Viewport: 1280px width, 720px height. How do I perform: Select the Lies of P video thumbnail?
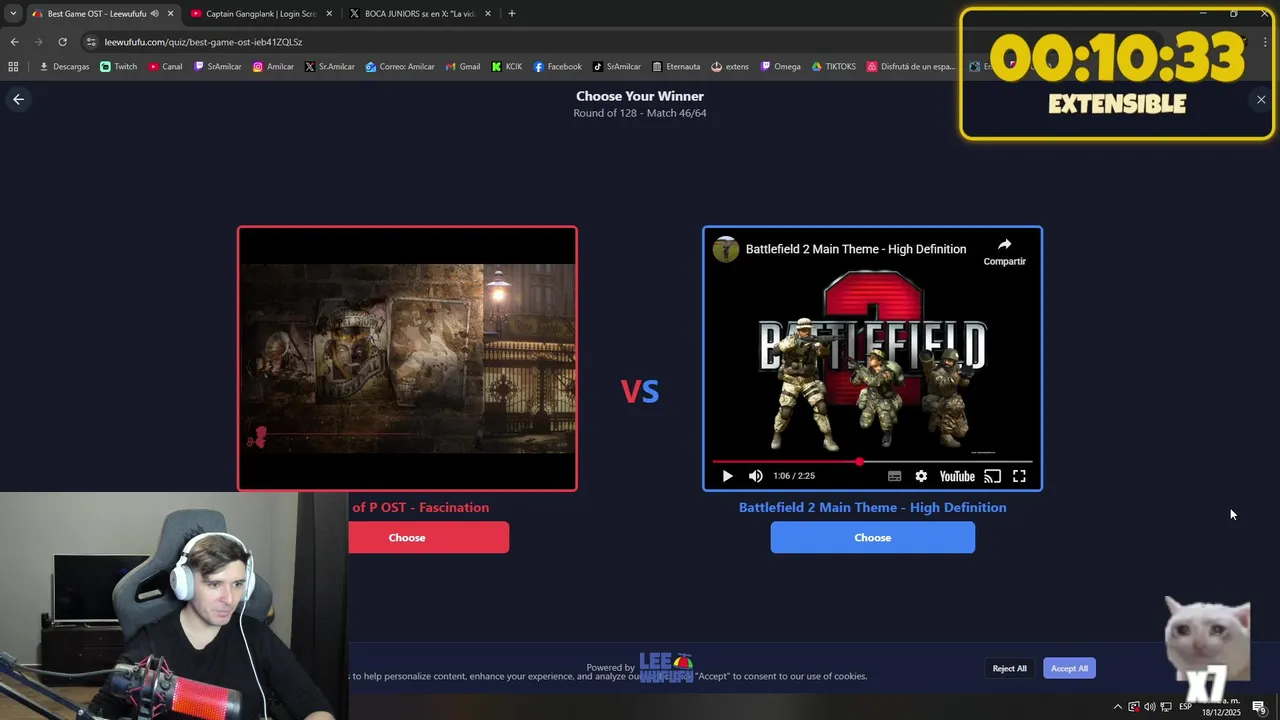click(x=407, y=358)
